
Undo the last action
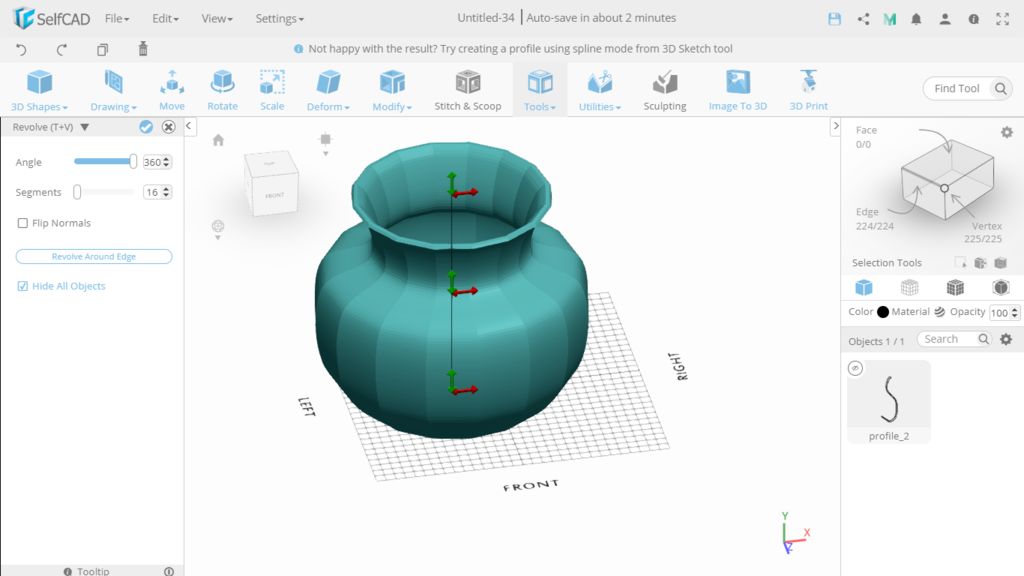tap(21, 49)
